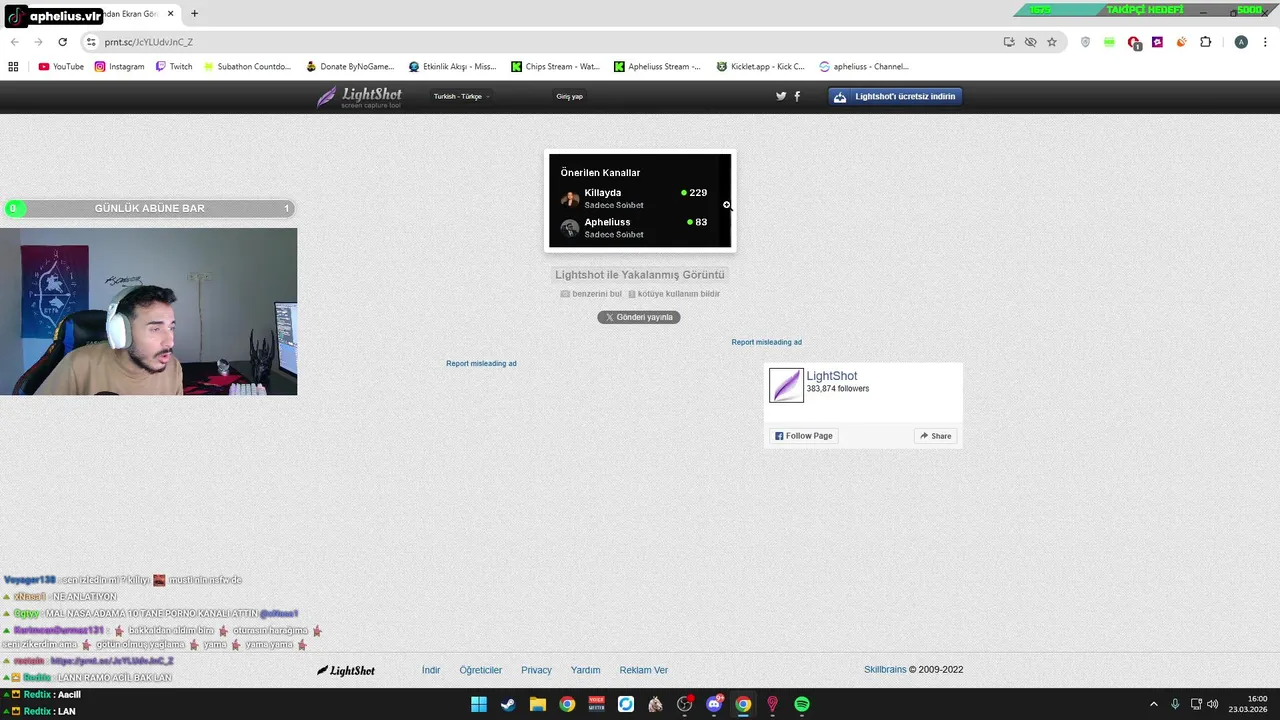Open the Donate ByNoGame bookmark
Image resolution: width=1280 pixels, height=720 pixels.
(350, 67)
